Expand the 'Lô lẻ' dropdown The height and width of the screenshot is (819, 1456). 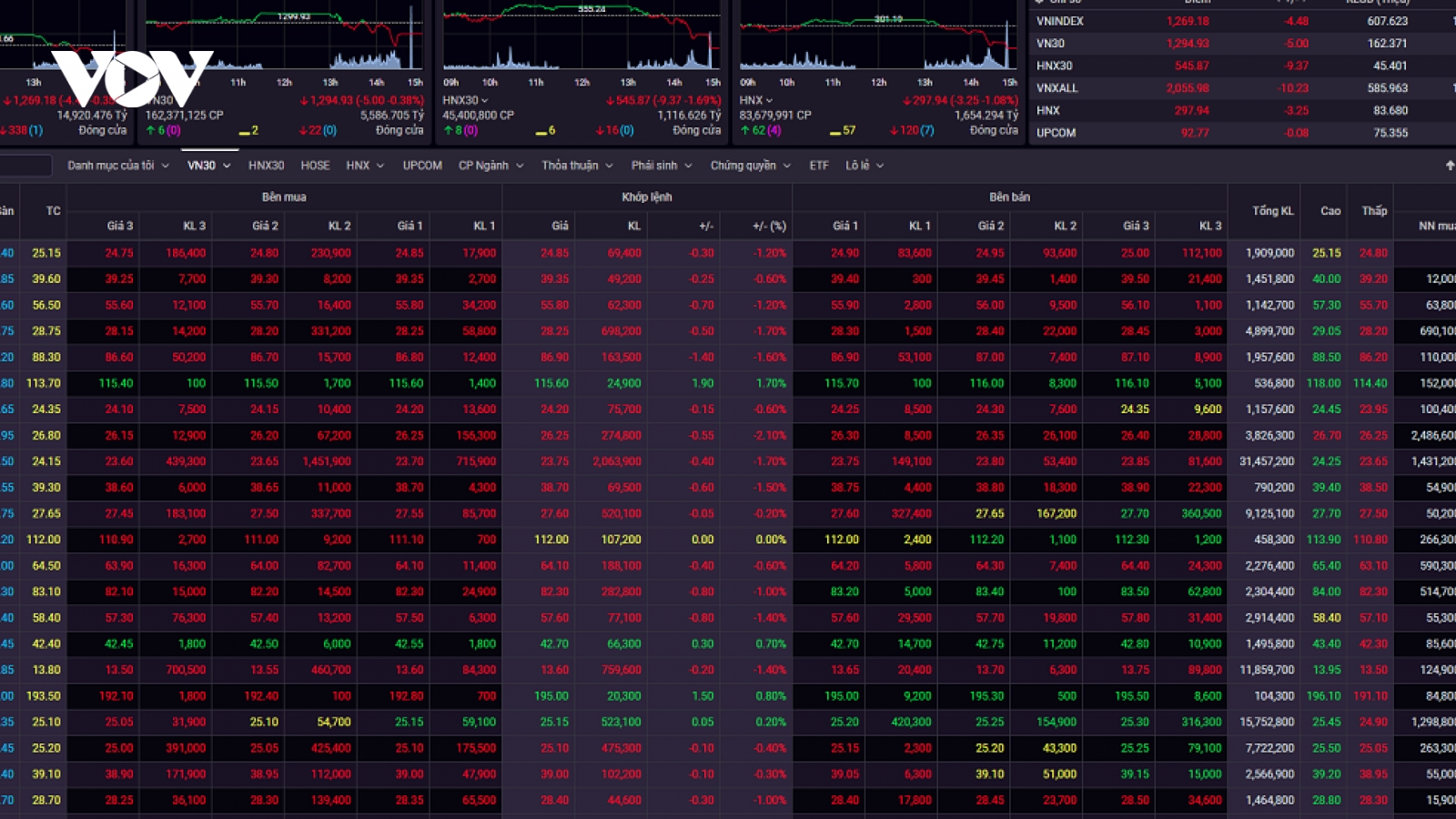coord(864,166)
